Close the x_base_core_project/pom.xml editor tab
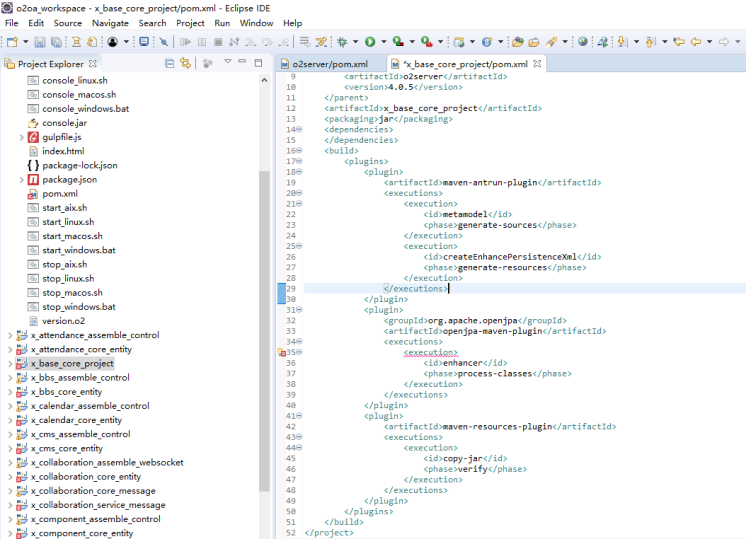 click(x=538, y=63)
